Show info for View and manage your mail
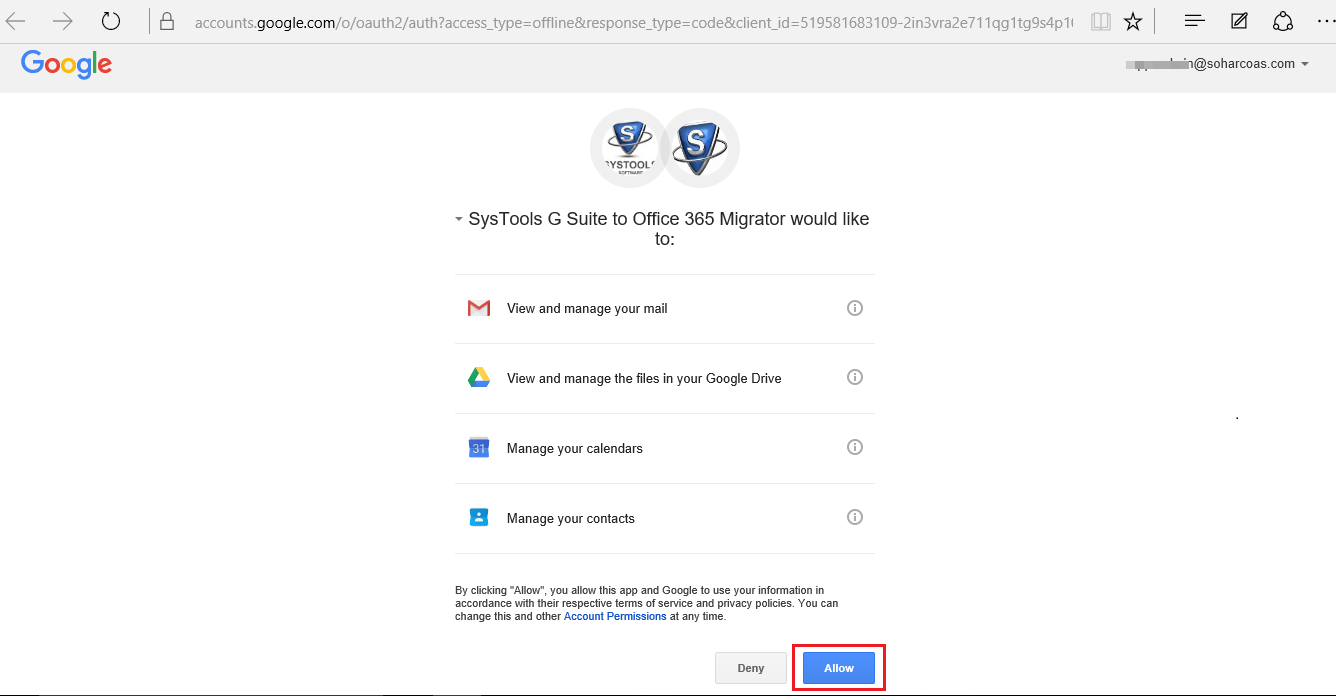1336x696 pixels. pyautogui.click(x=855, y=308)
